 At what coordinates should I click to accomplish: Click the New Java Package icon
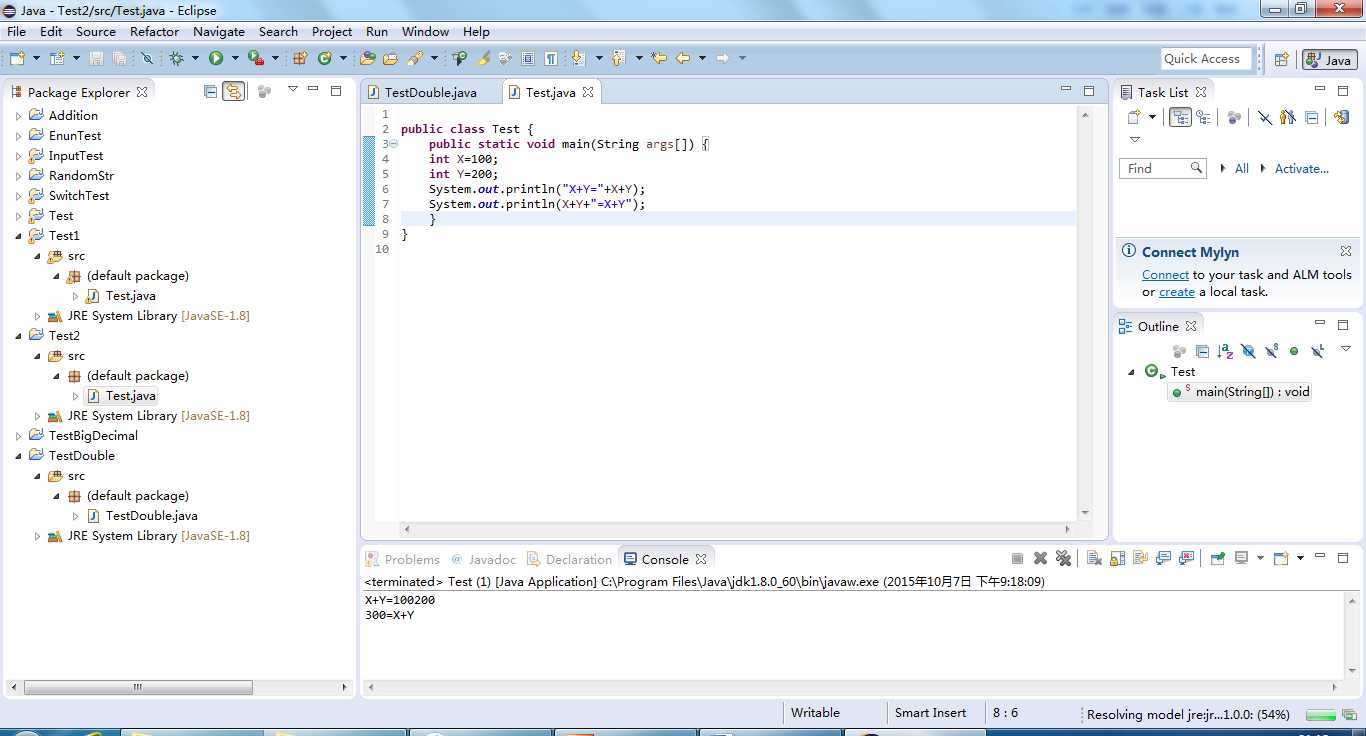(299, 58)
